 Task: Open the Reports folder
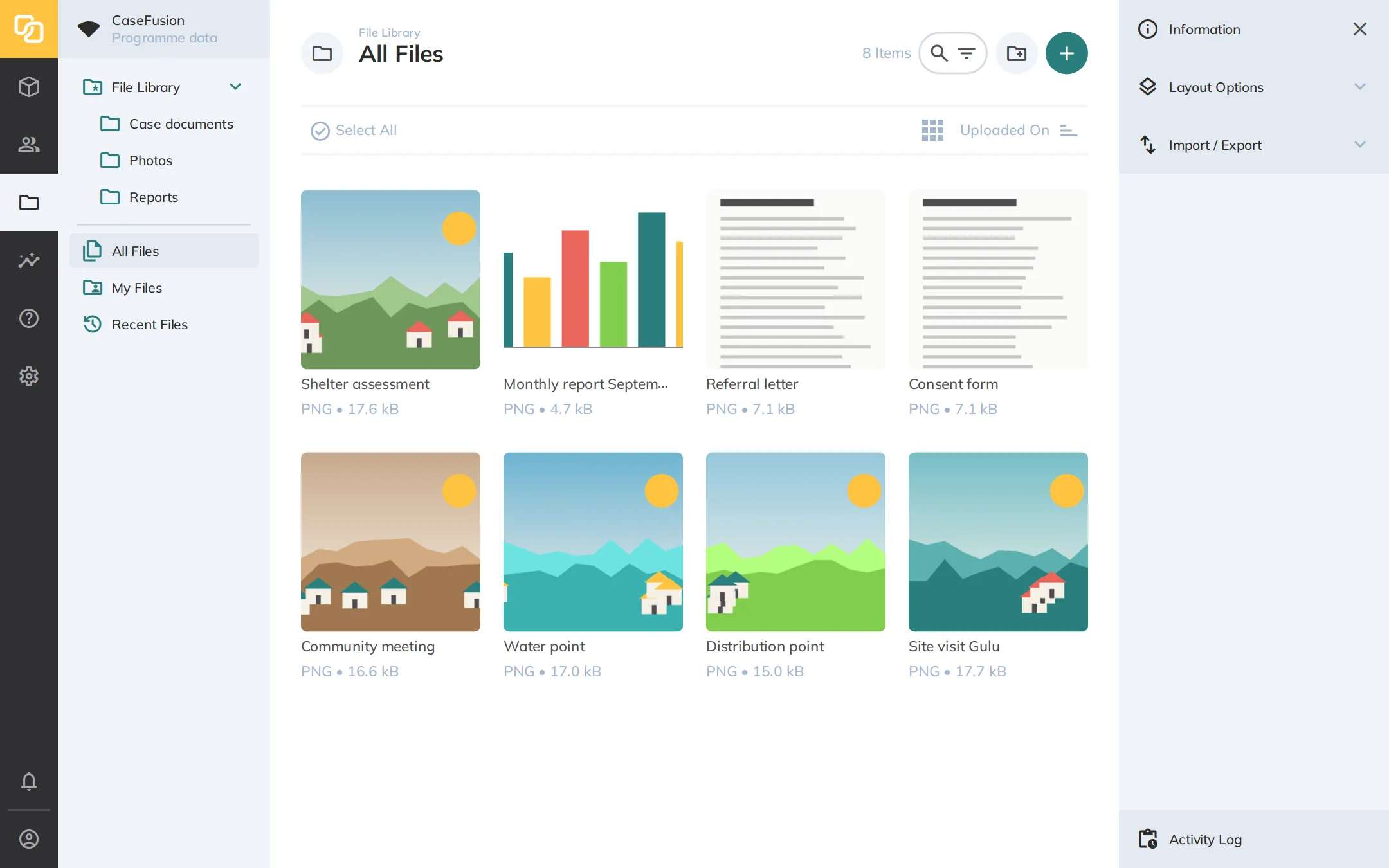tap(140, 197)
